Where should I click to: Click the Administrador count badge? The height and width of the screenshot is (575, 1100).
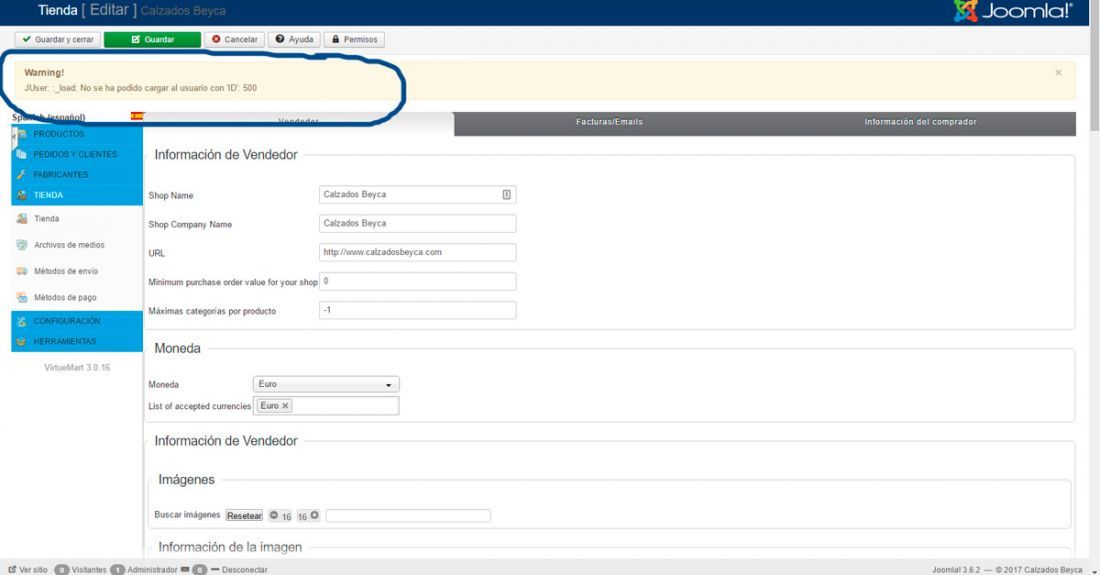pos(117,569)
